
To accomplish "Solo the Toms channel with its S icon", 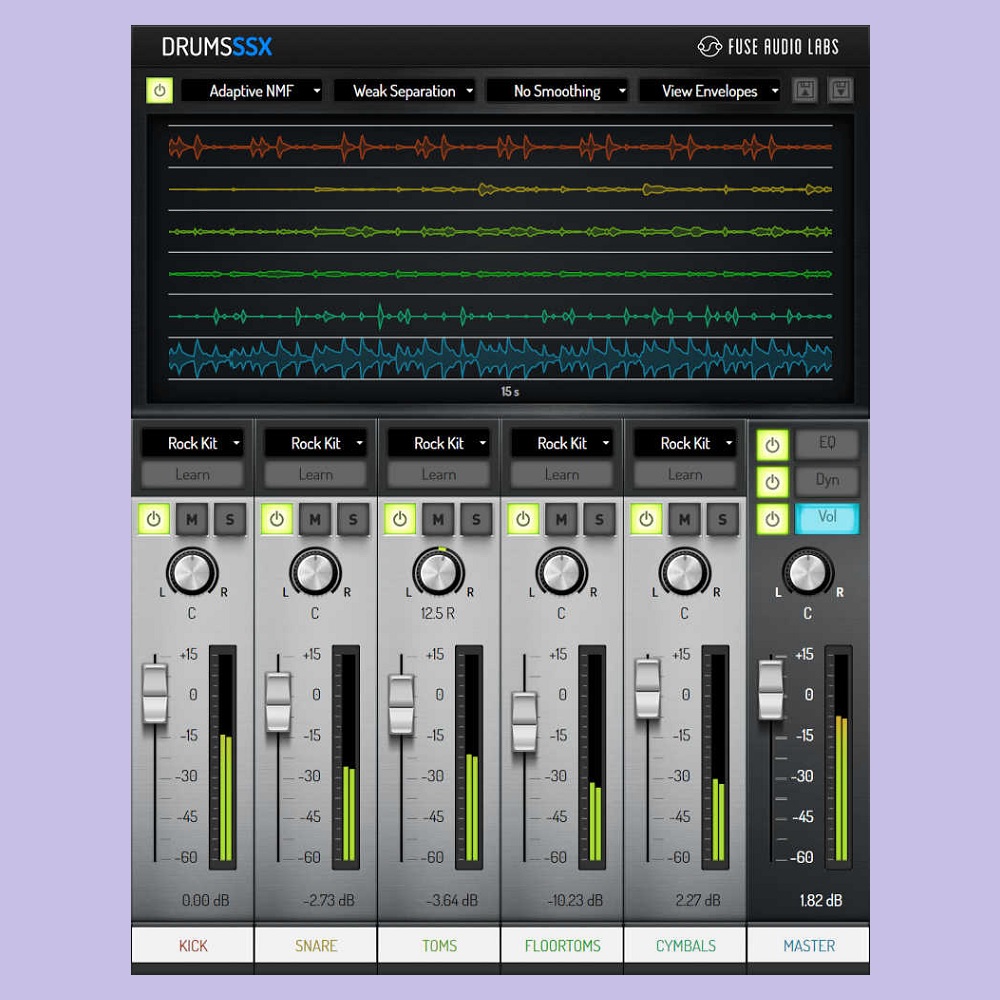I will point(475,519).
